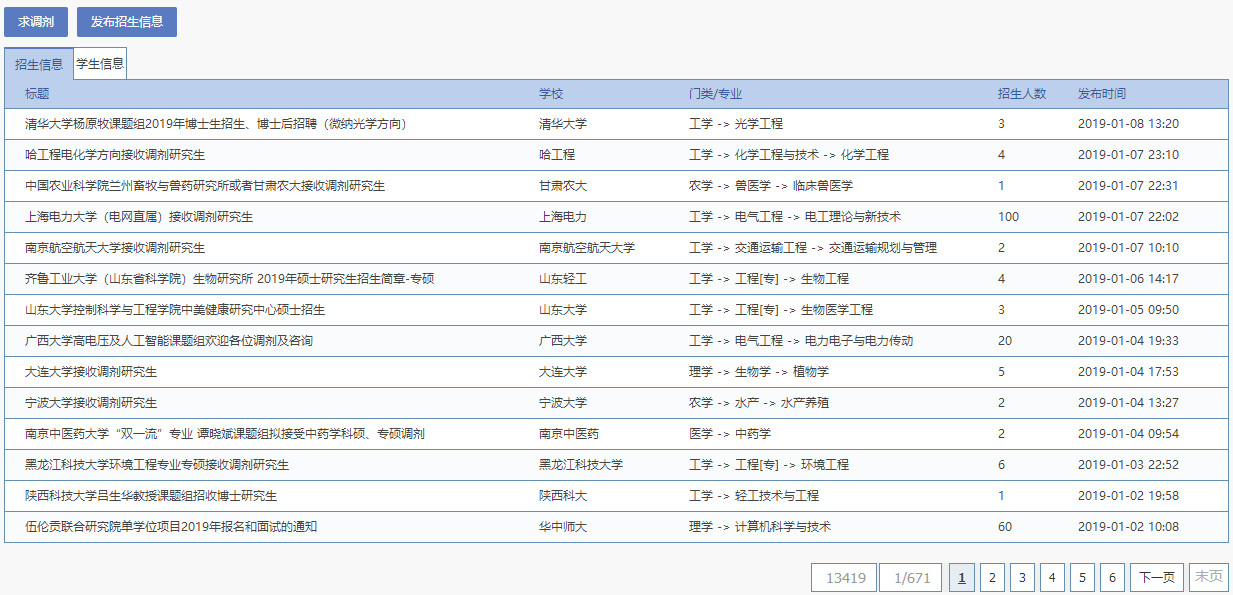Image resolution: width=1233 pixels, height=595 pixels.
Task: Click 理学 -> 生物学 -> 植物学 cell
Action: tap(759, 372)
